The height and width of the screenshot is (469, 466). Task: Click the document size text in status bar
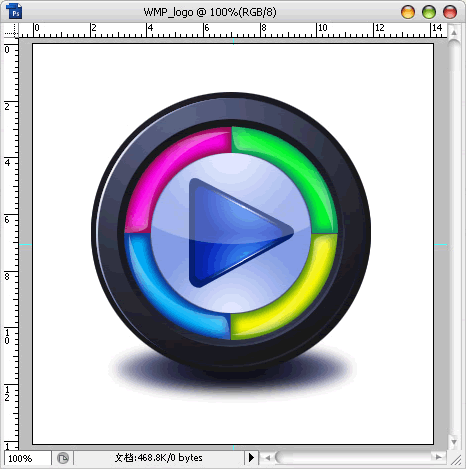pyautogui.click(x=159, y=458)
